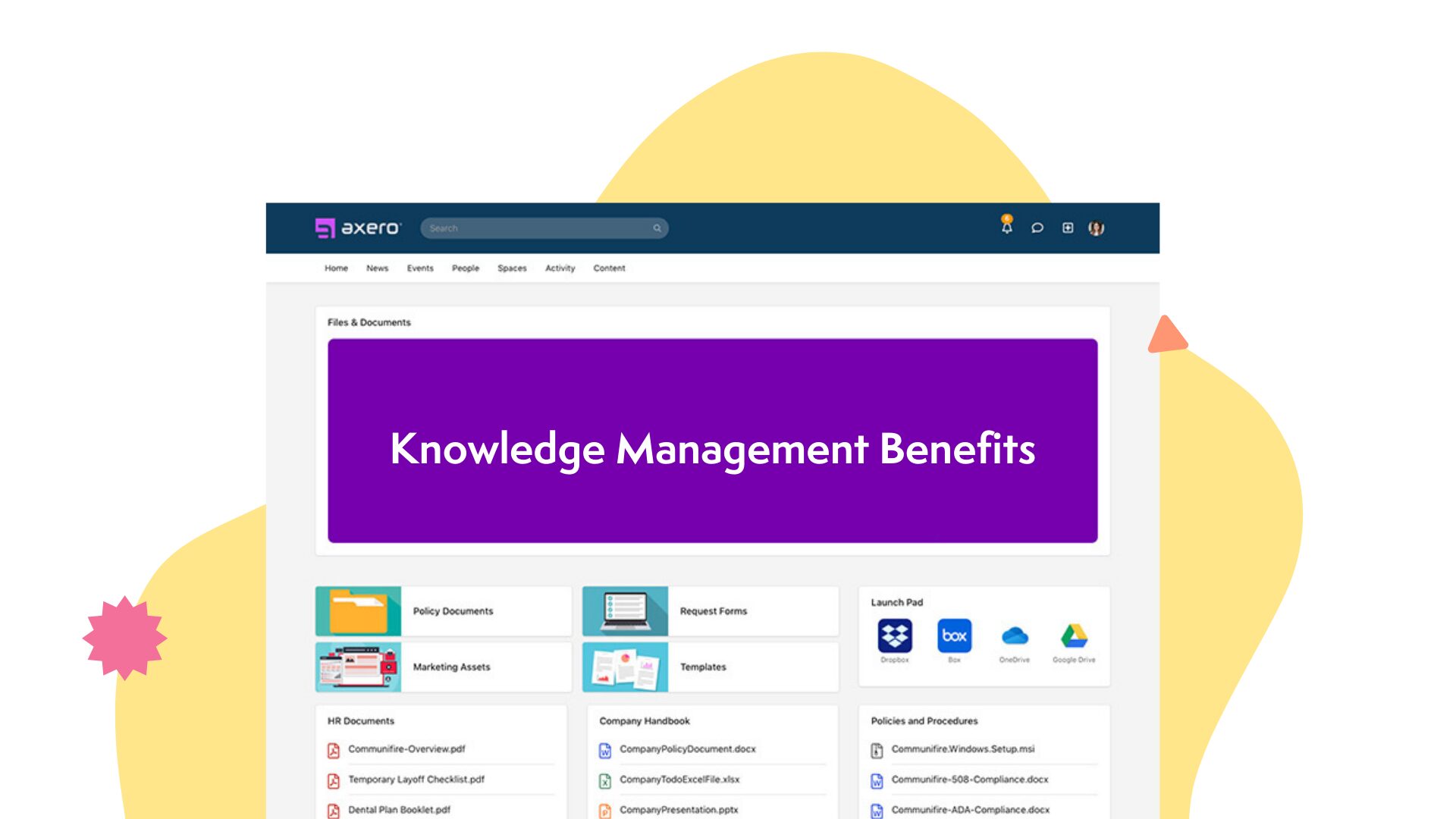The width and height of the screenshot is (1456, 819).
Task: Open the Content menu item
Action: click(x=609, y=268)
